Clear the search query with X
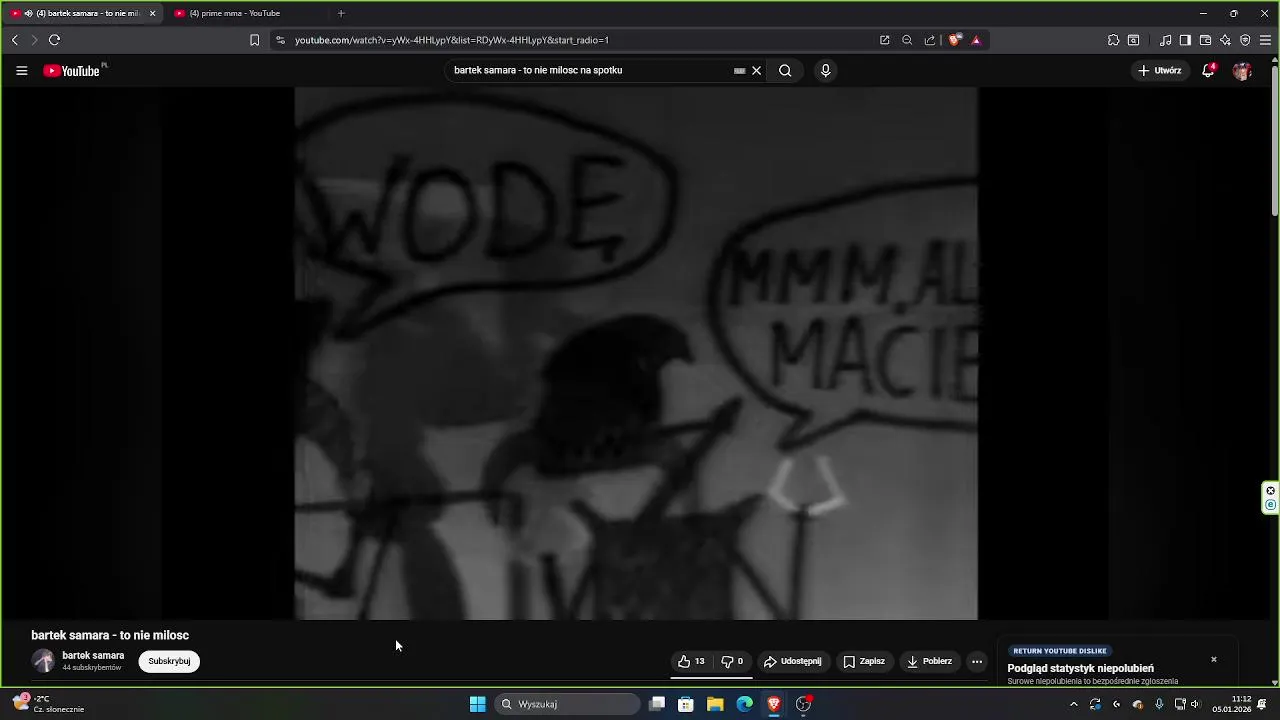 757,71
